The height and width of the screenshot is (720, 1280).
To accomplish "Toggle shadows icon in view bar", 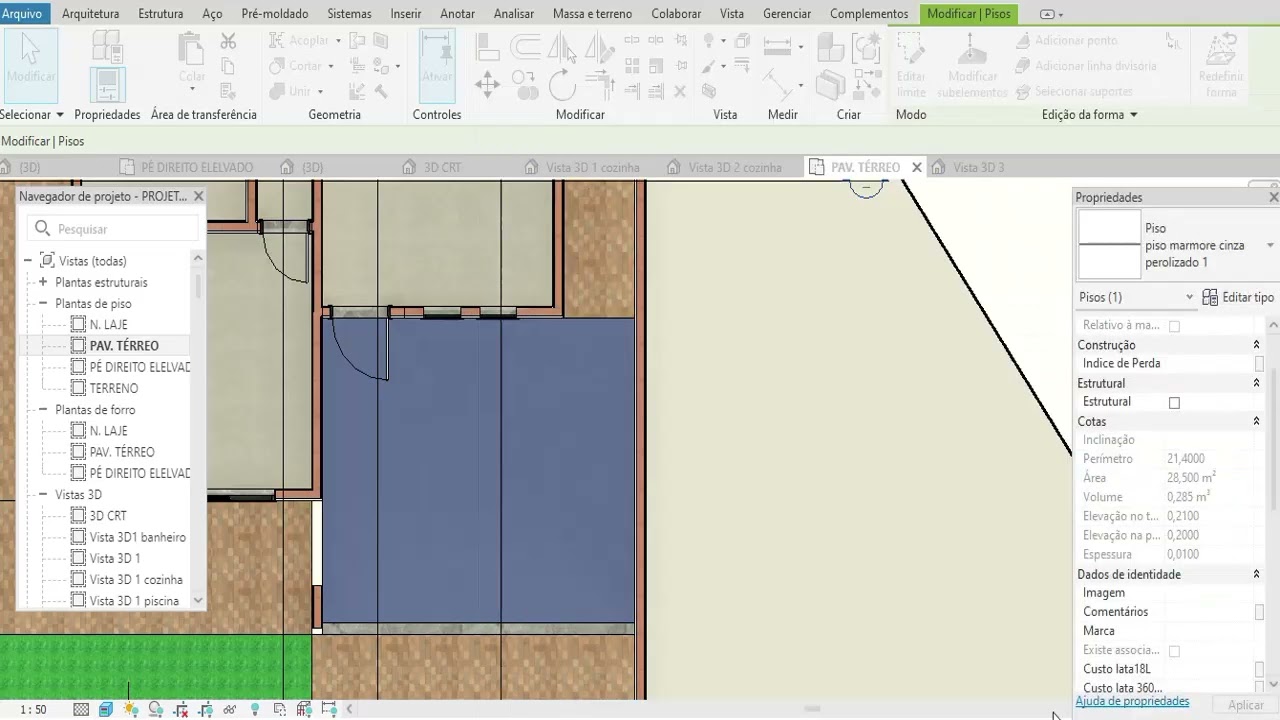I will click(x=156, y=709).
